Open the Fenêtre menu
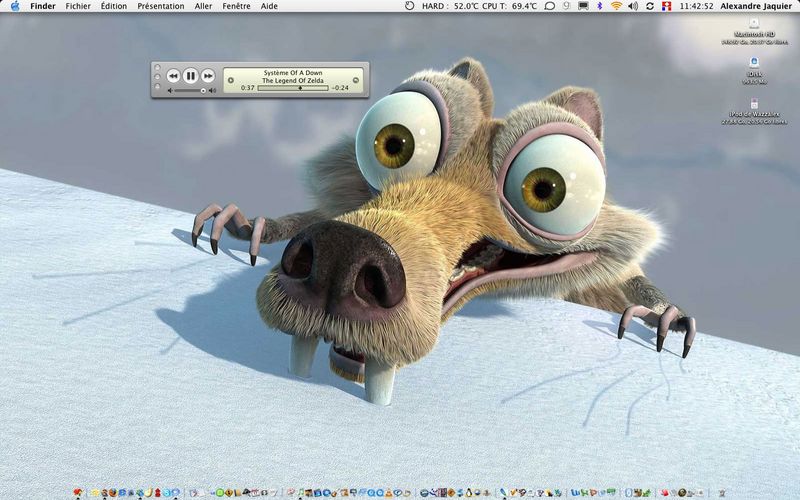 (x=237, y=6)
